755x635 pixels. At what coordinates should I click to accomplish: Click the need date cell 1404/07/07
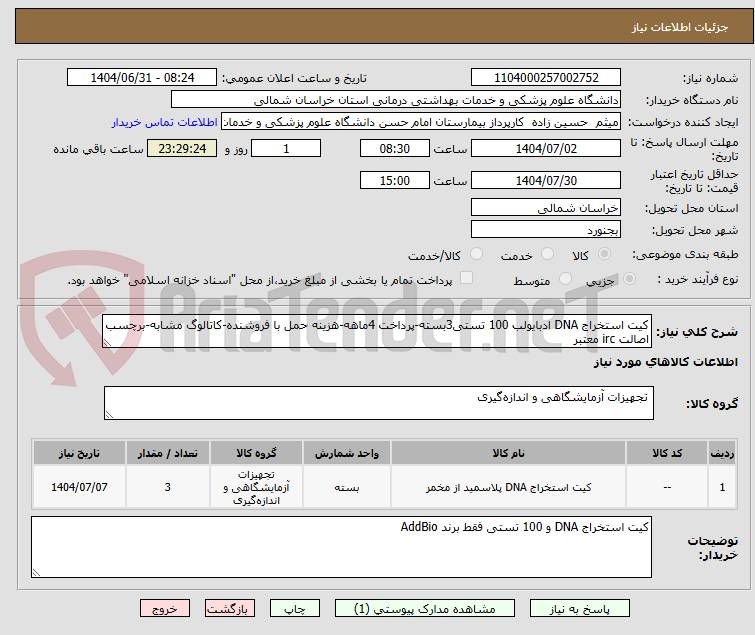79,487
